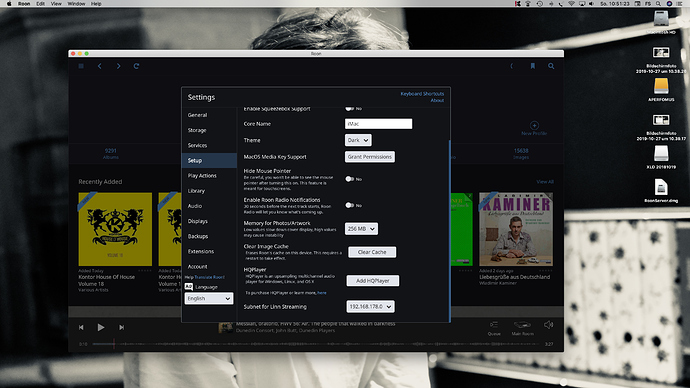Viewport: 690px width, 388px height.
Task: Click the Grant Permissions button
Action: [x=370, y=157]
